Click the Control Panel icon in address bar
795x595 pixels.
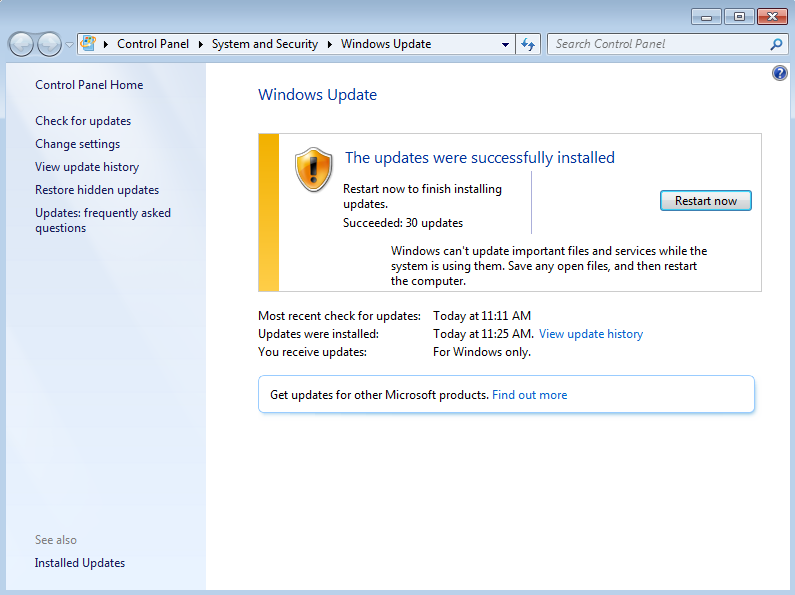click(89, 44)
